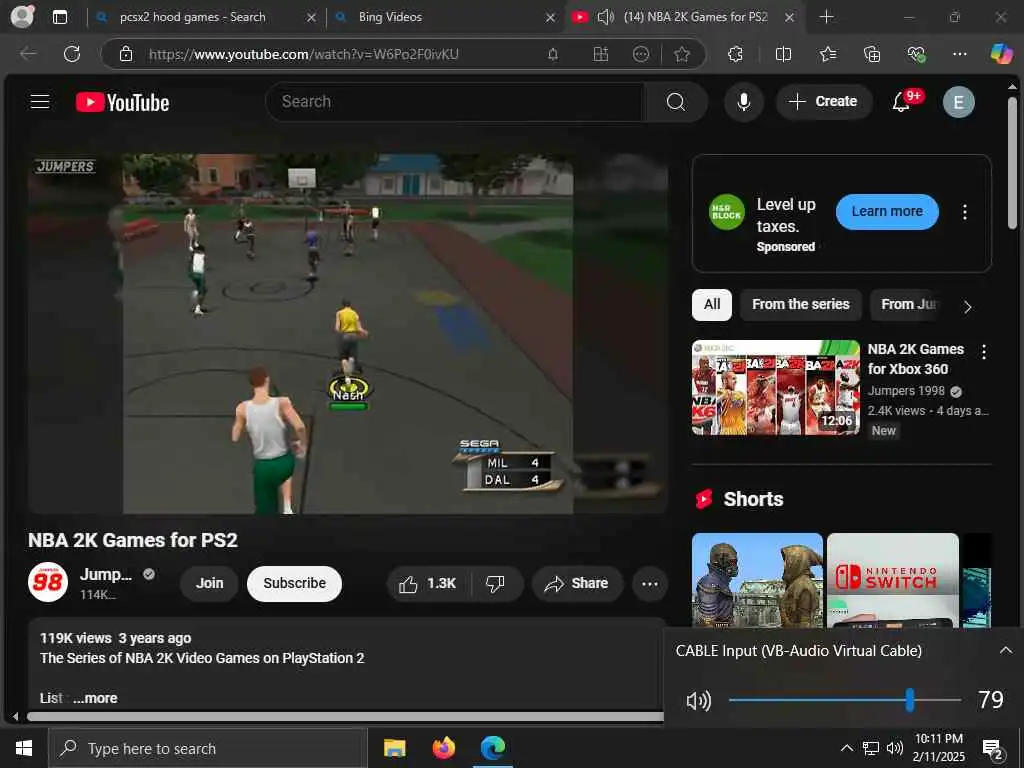Open Copilot sidebar icon
This screenshot has width=1024, height=768.
[1000, 54]
